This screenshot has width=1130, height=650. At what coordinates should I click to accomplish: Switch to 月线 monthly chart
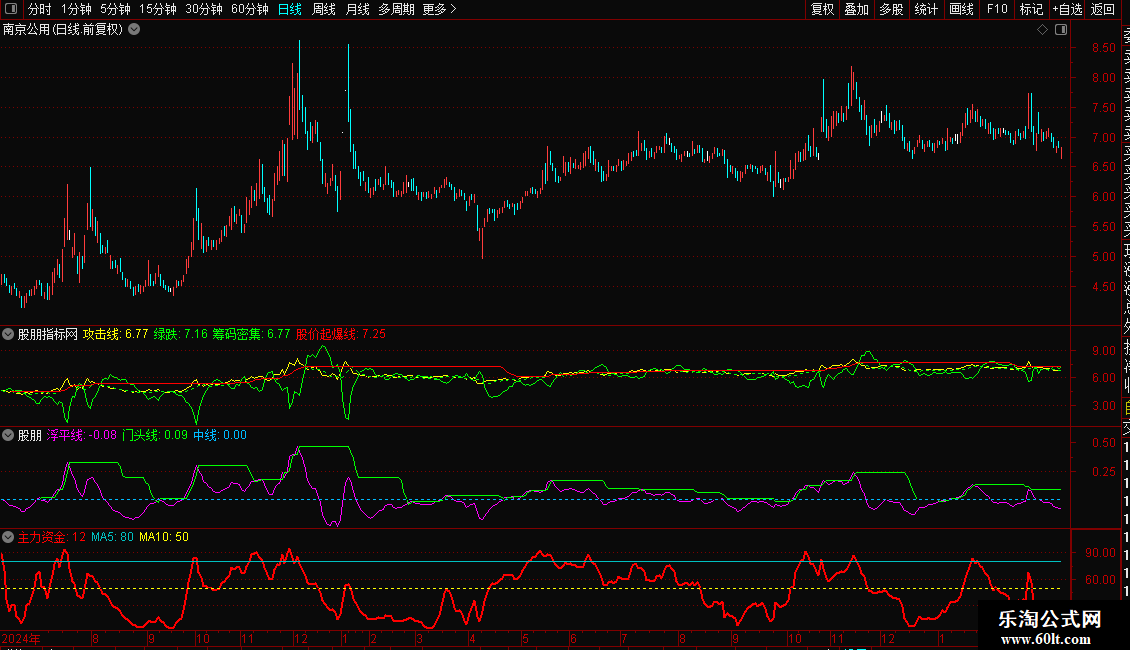(357, 9)
